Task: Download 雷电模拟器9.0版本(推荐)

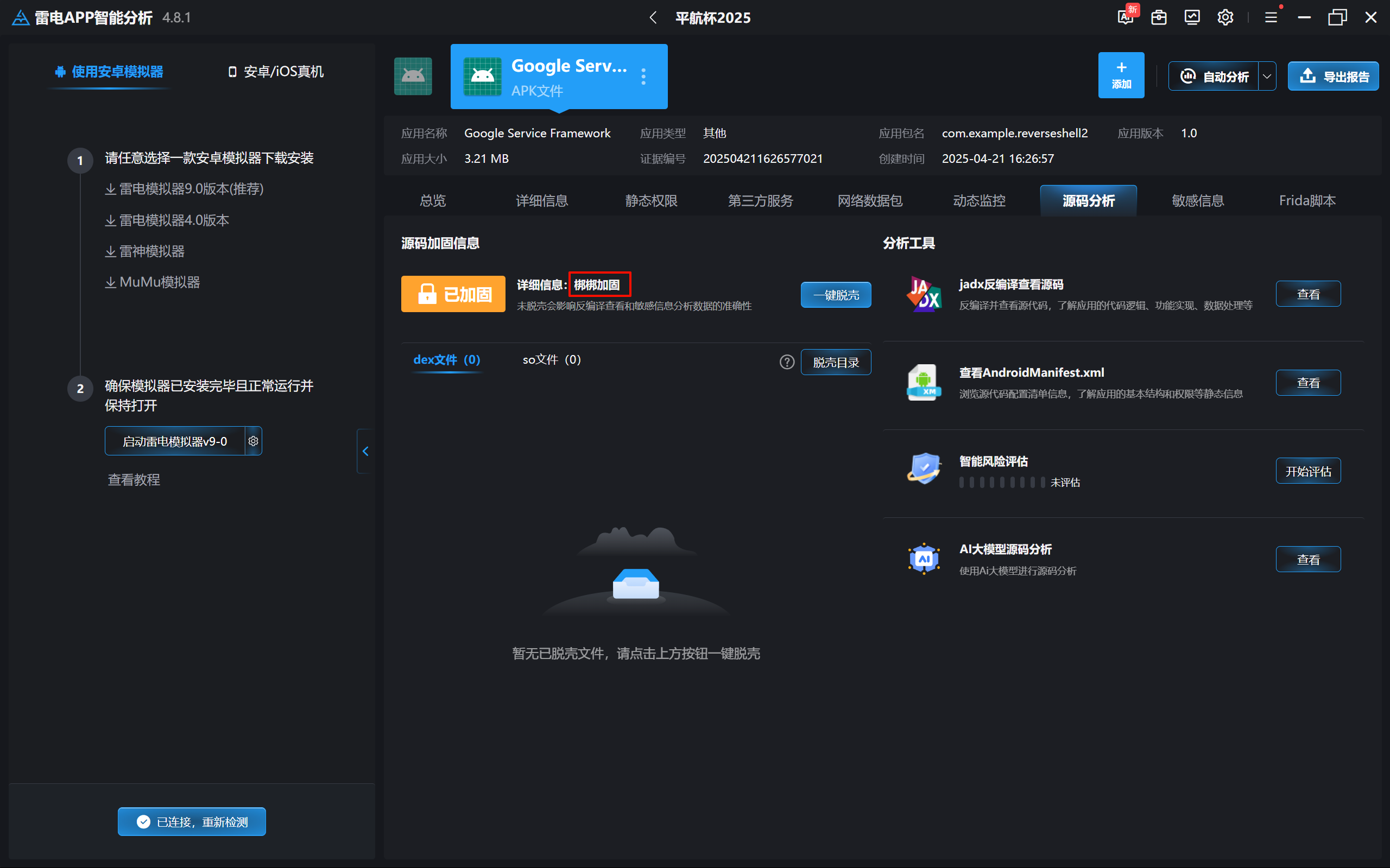Action: point(184,189)
